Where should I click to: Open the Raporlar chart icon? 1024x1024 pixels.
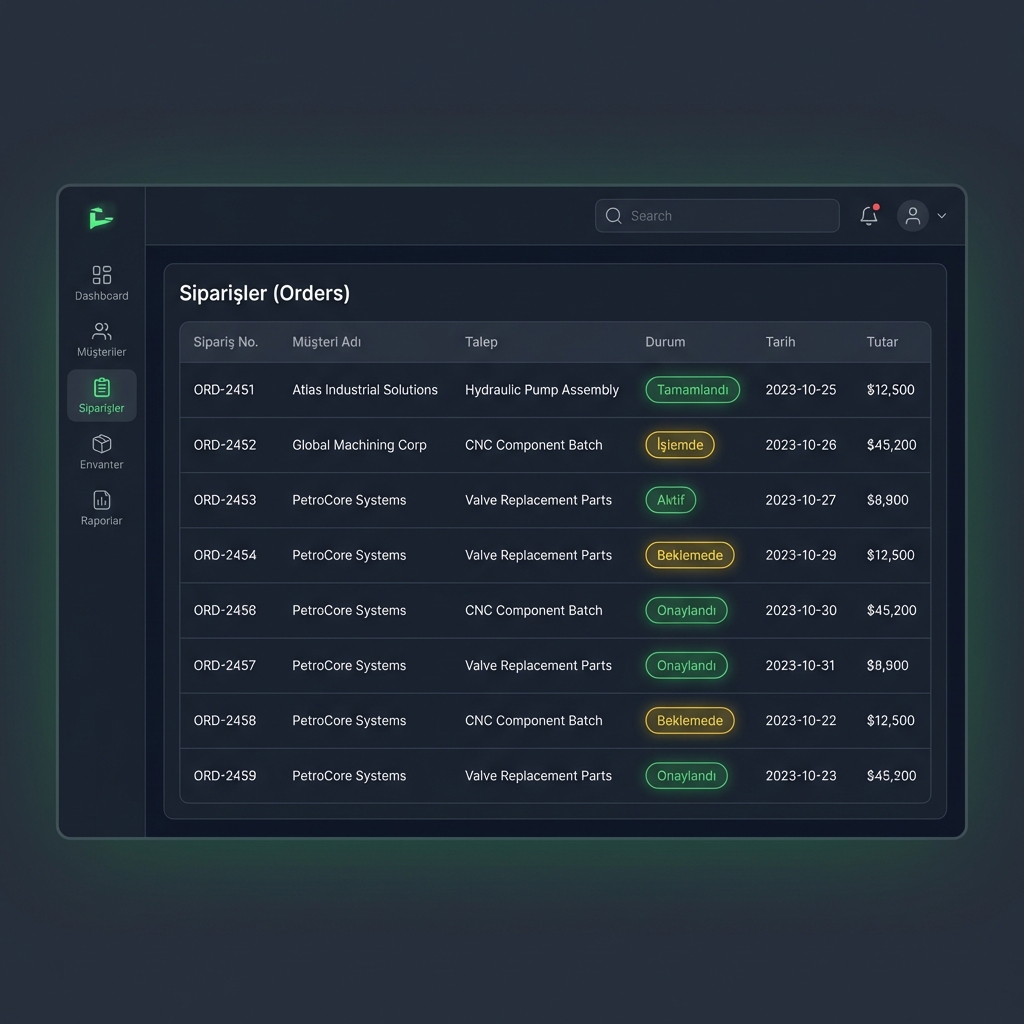(102, 500)
